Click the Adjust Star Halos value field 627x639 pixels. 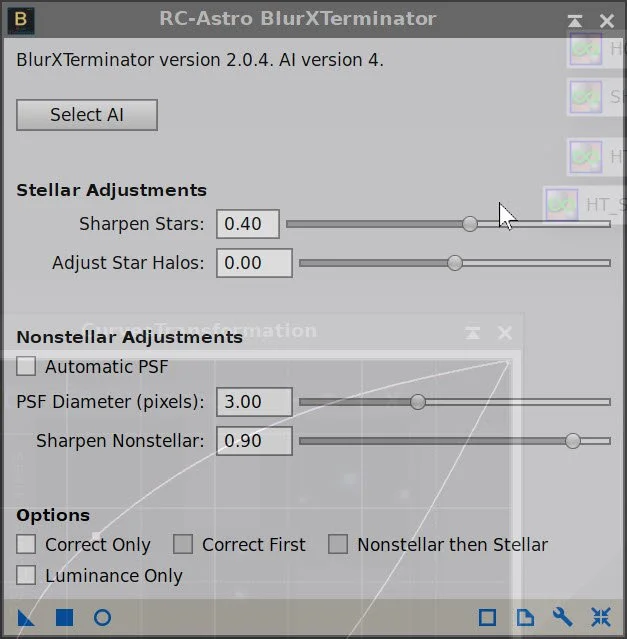tap(254, 263)
